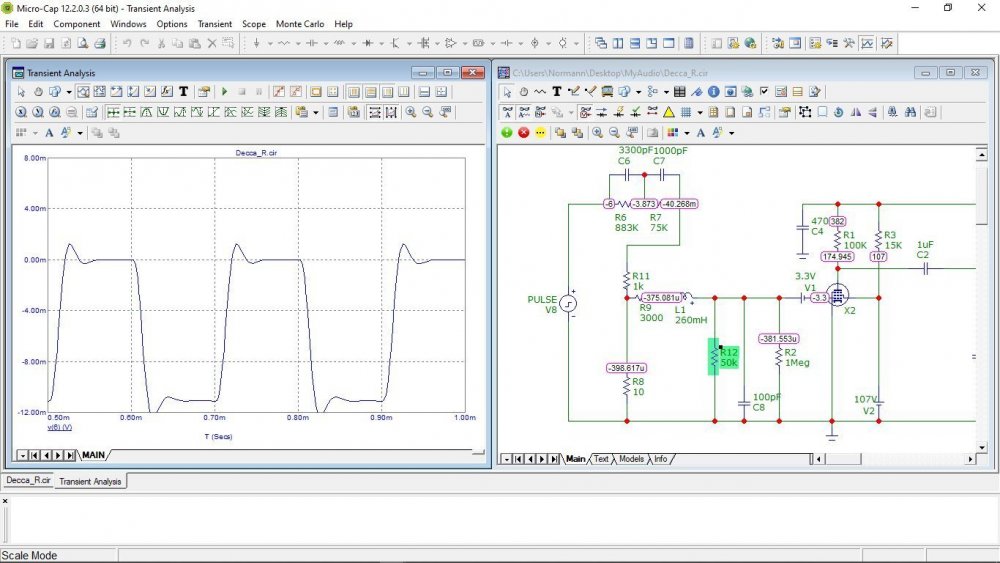Screen dimensions: 1000x563
Task: Click the blue Info mode icon
Action: pos(713,91)
